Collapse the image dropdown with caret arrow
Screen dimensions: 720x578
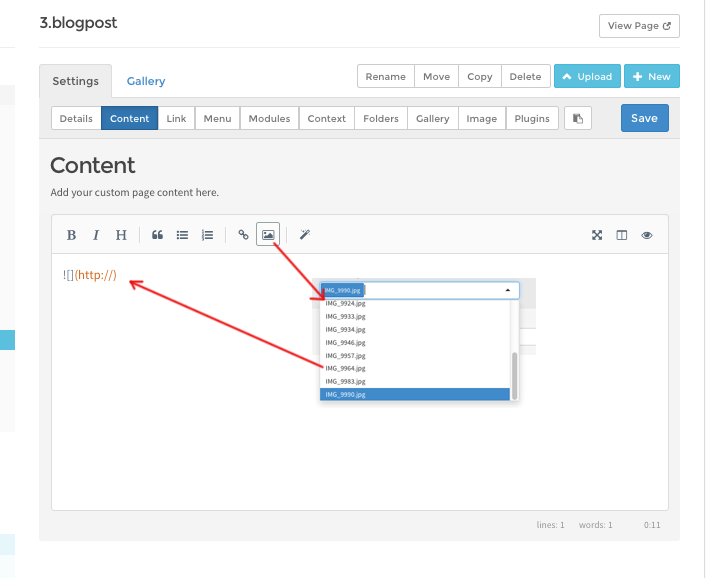[x=508, y=290]
